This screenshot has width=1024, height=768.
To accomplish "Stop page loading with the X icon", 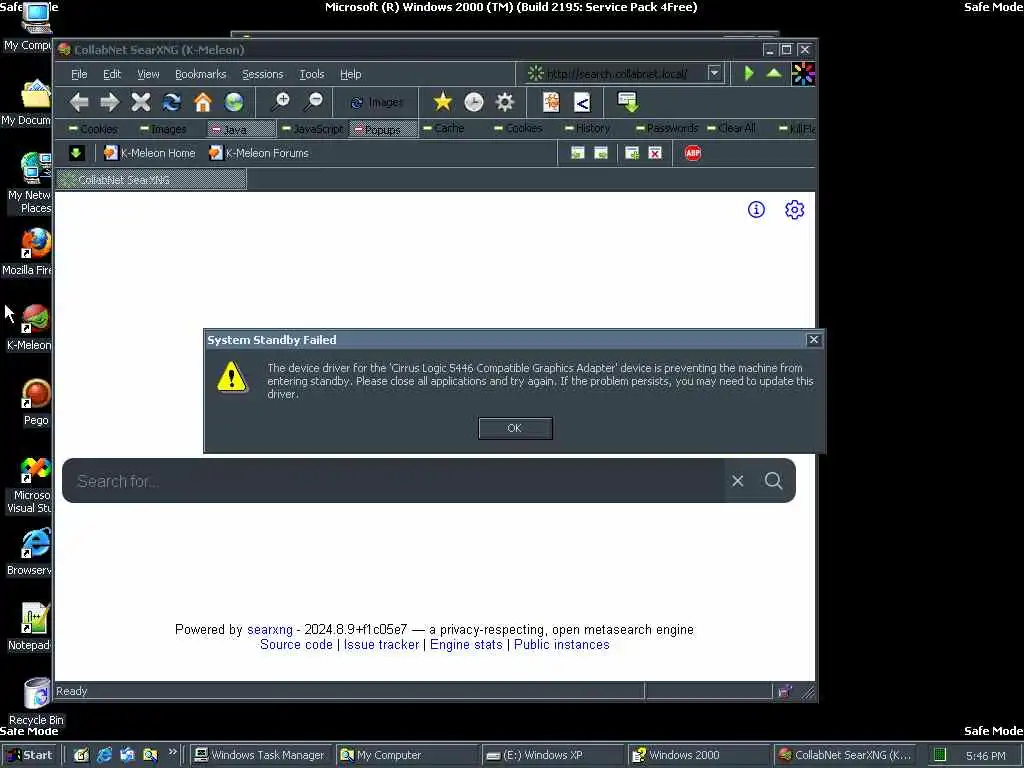I will click(140, 102).
